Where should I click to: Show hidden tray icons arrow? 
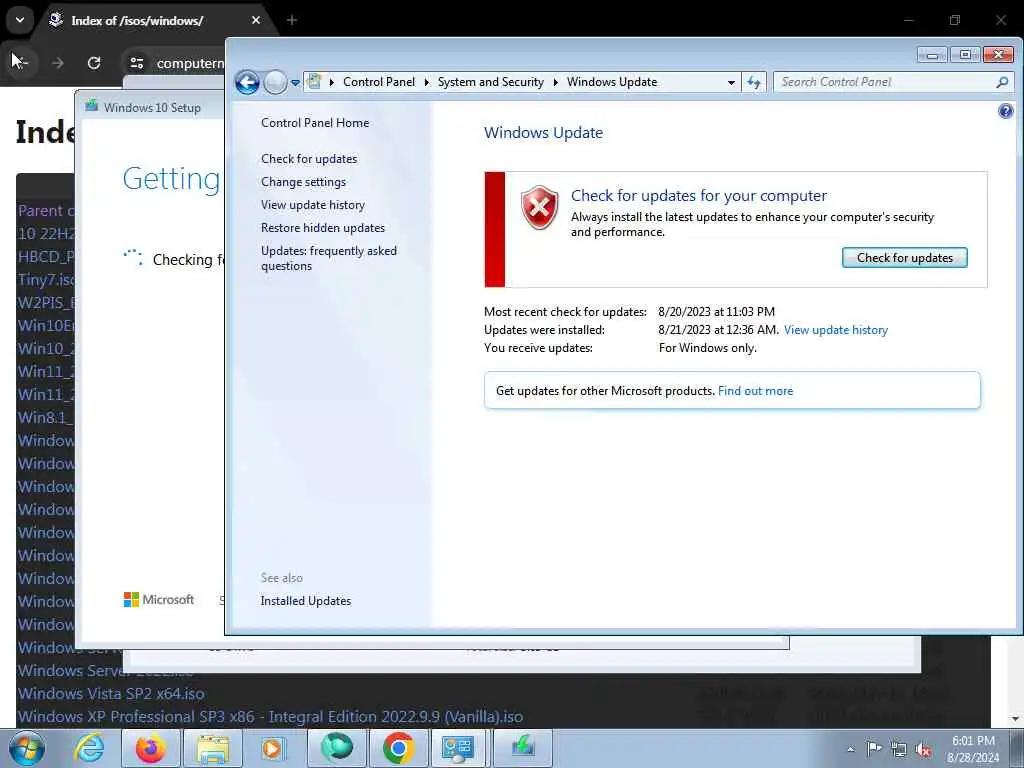(850, 749)
